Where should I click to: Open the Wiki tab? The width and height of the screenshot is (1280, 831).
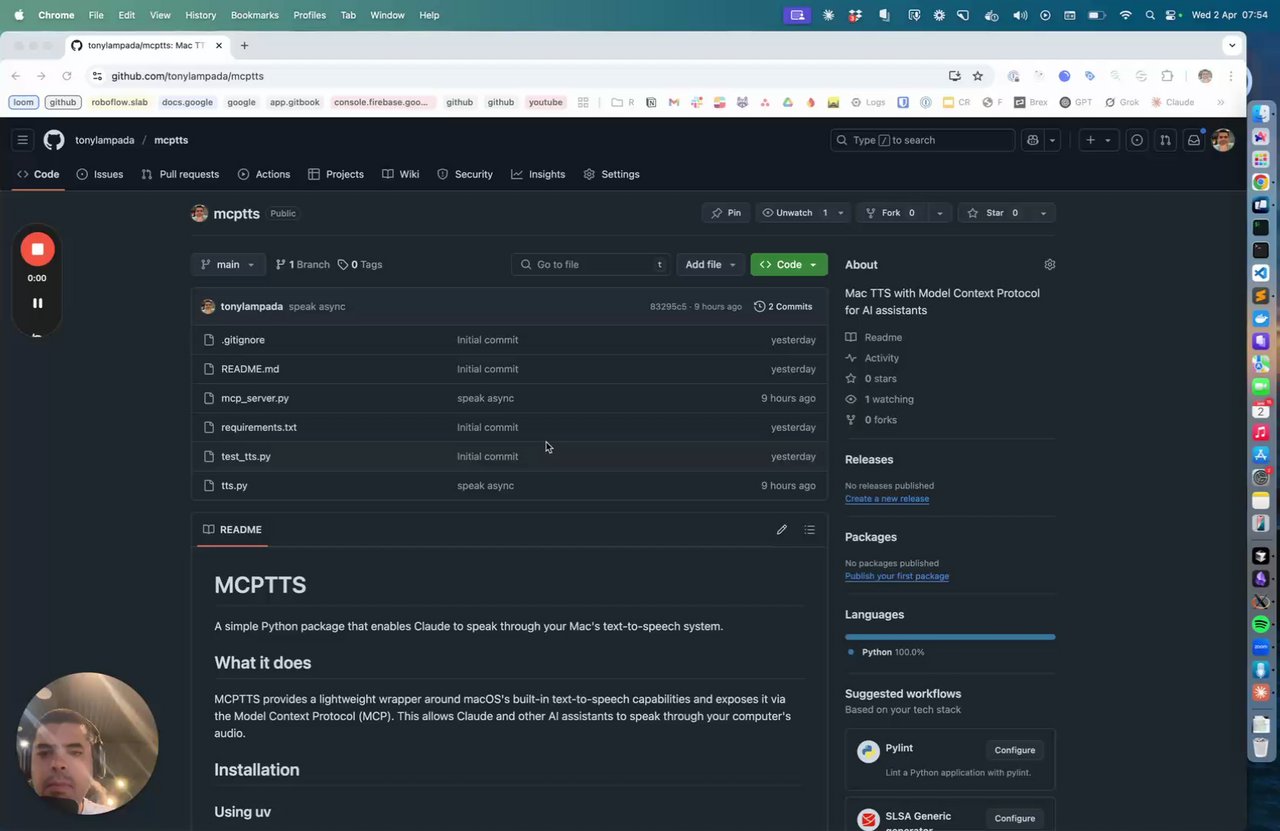(x=400, y=174)
